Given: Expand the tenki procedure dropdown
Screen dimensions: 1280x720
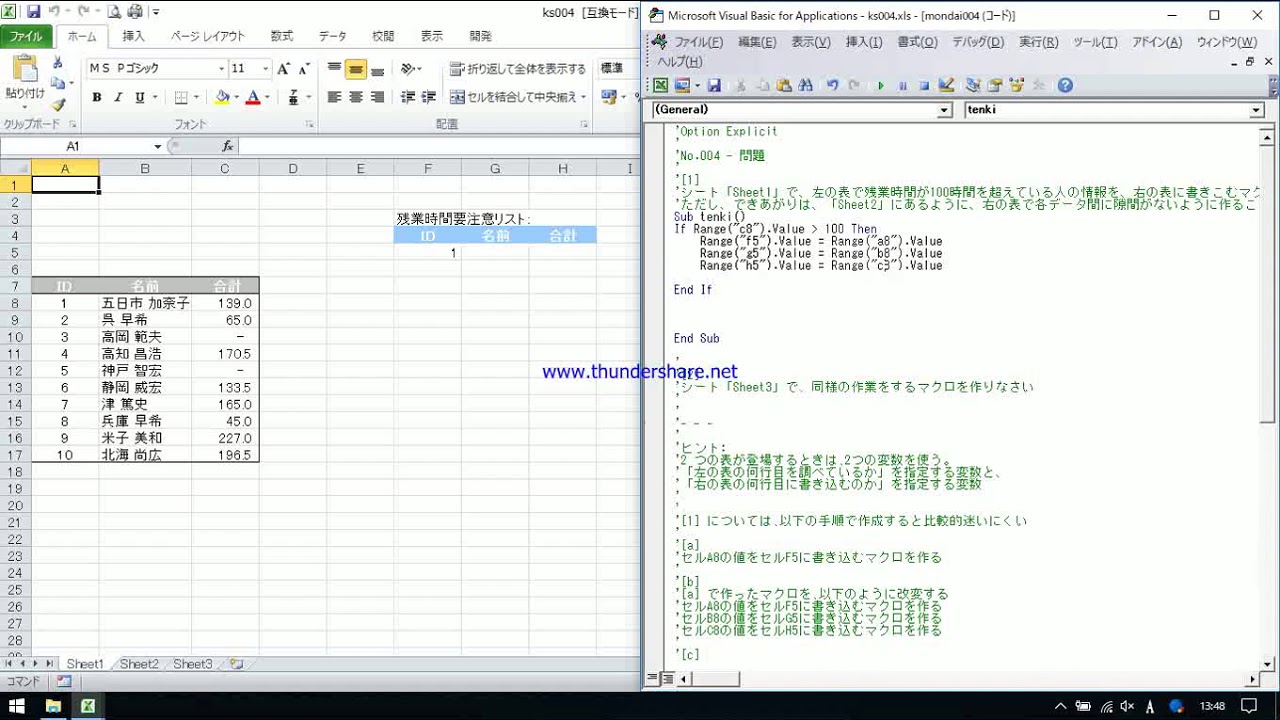Looking at the screenshot, I should [x=1257, y=110].
